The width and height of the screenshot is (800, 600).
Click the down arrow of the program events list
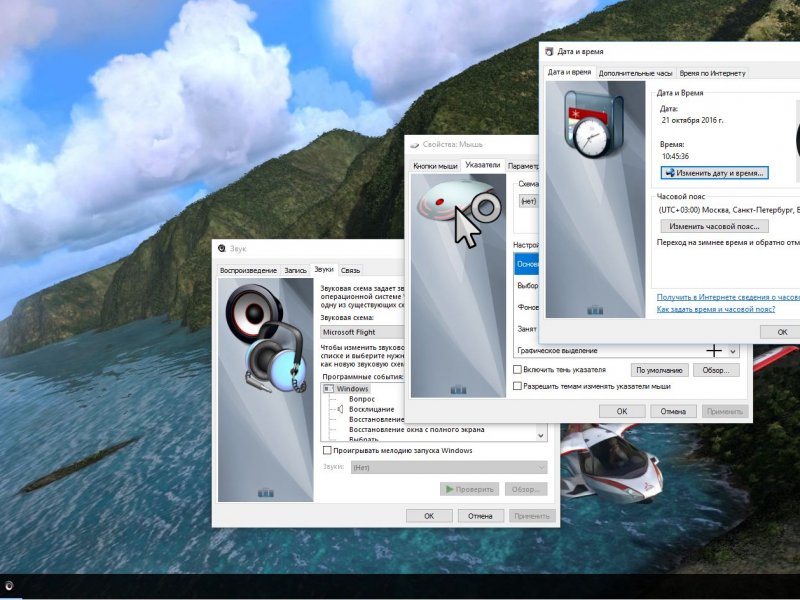(540, 435)
